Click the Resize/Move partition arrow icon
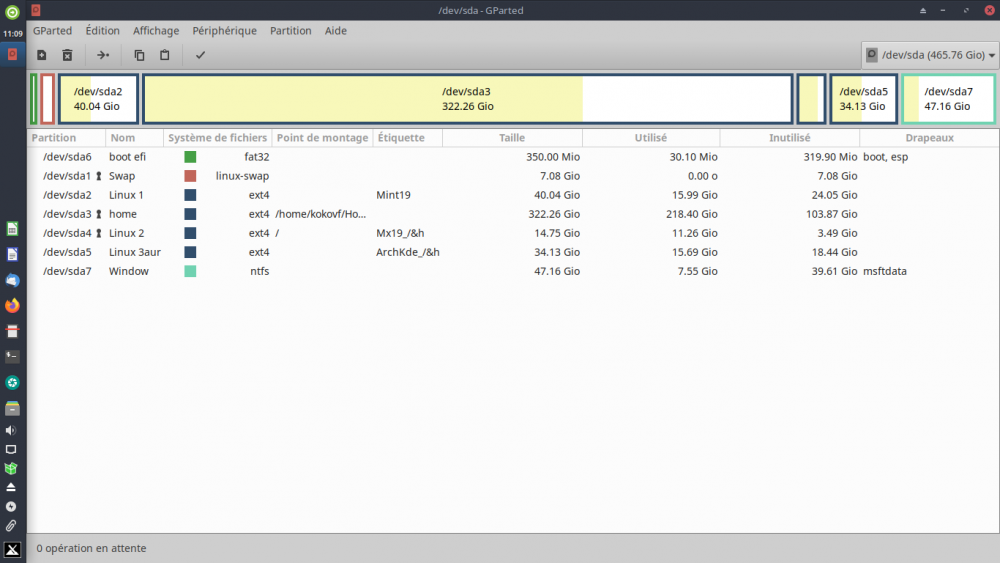 point(103,55)
